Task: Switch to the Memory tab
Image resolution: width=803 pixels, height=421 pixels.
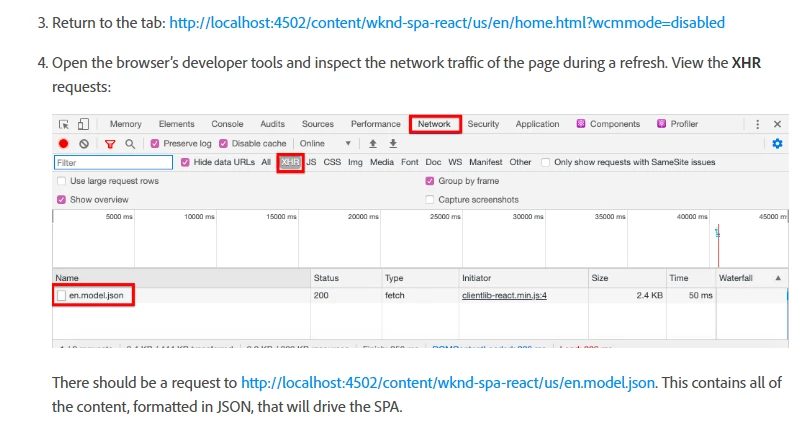Action: [125, 124]
